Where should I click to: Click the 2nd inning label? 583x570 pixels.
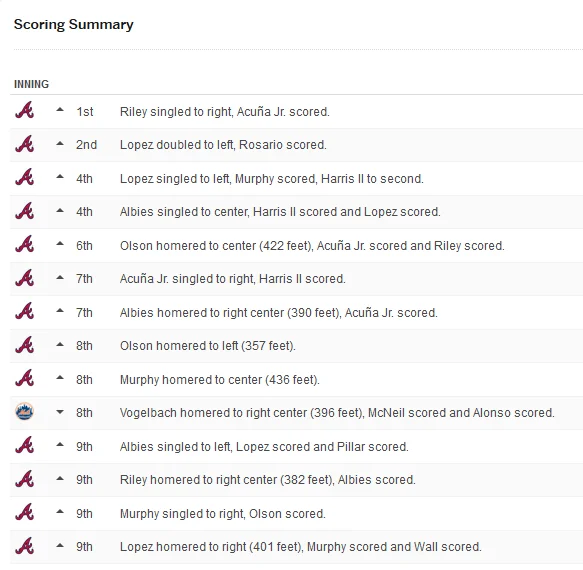click(86, 145)
